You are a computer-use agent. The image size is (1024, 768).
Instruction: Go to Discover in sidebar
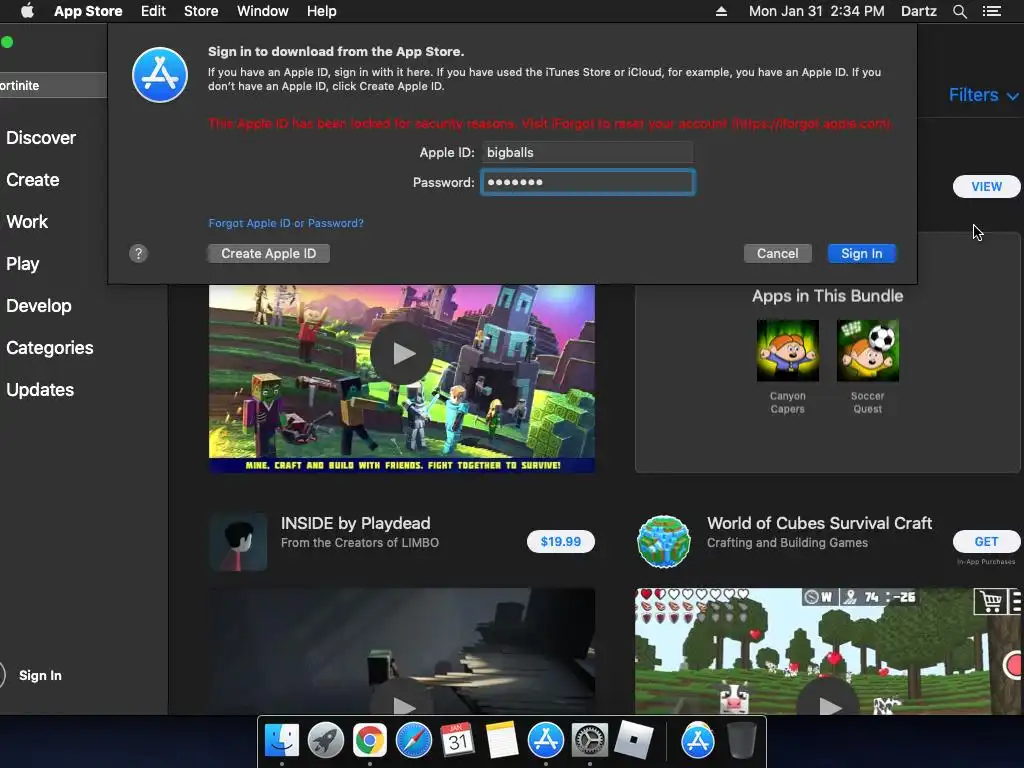(41, 138)
